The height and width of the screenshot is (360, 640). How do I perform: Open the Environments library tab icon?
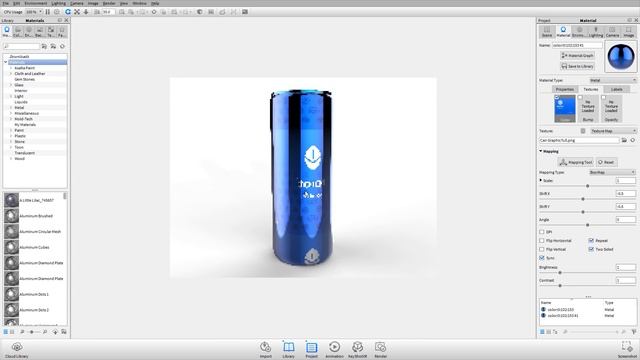point(29,31)
